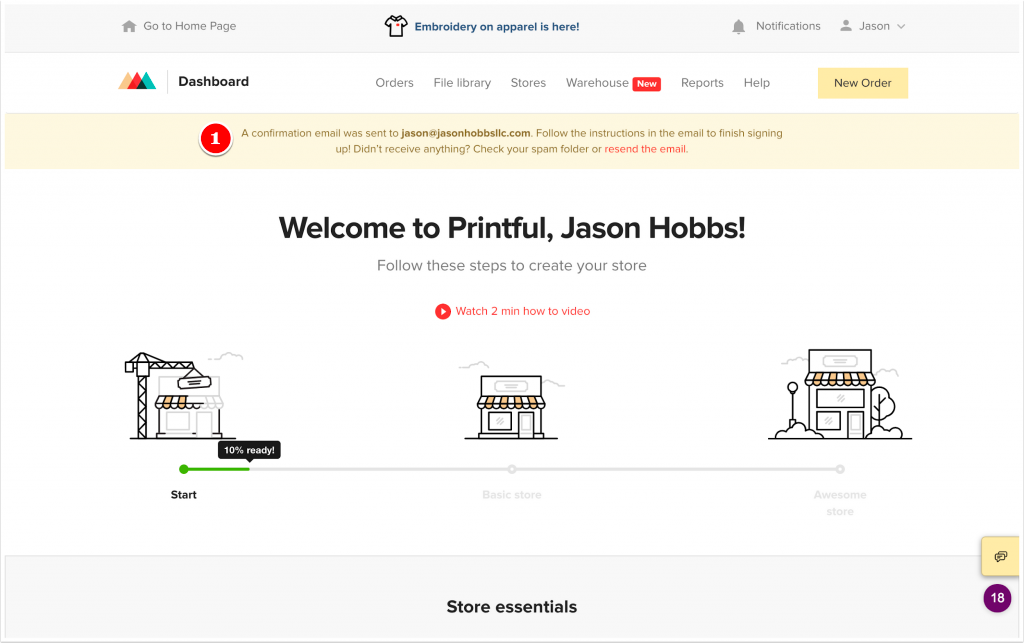The width and height of the screenshot is (1024, 643).
Task: Click the 10% ready progress marker
Action: (x=248, y=450)
